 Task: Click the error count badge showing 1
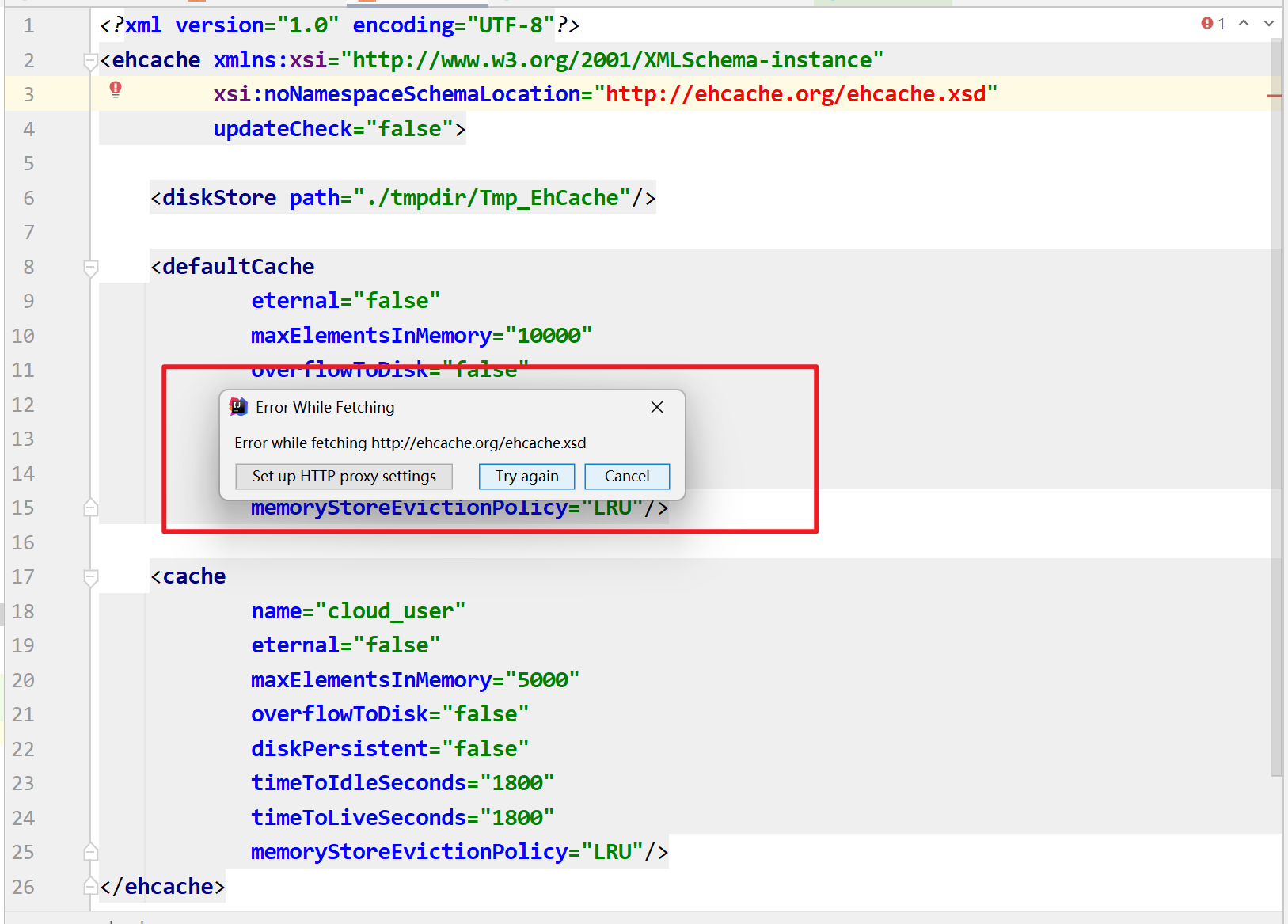coord(1211,24)
